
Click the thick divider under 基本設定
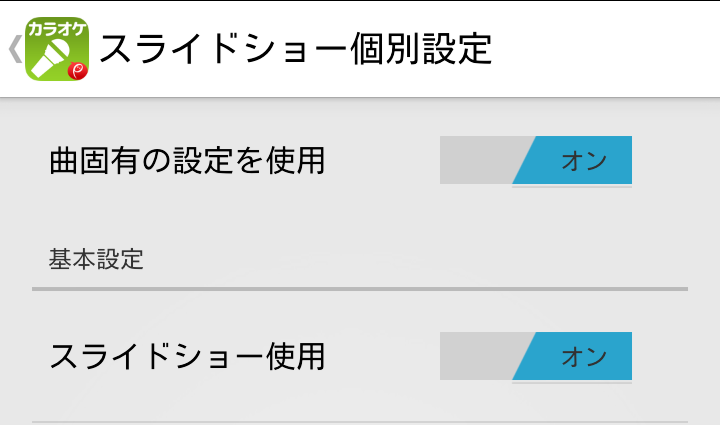point(360,289)
